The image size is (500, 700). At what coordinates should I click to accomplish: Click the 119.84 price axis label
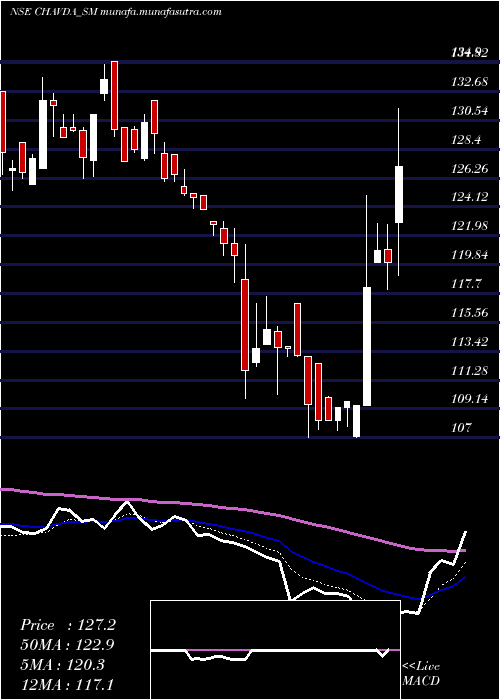[x=469, y=255]
